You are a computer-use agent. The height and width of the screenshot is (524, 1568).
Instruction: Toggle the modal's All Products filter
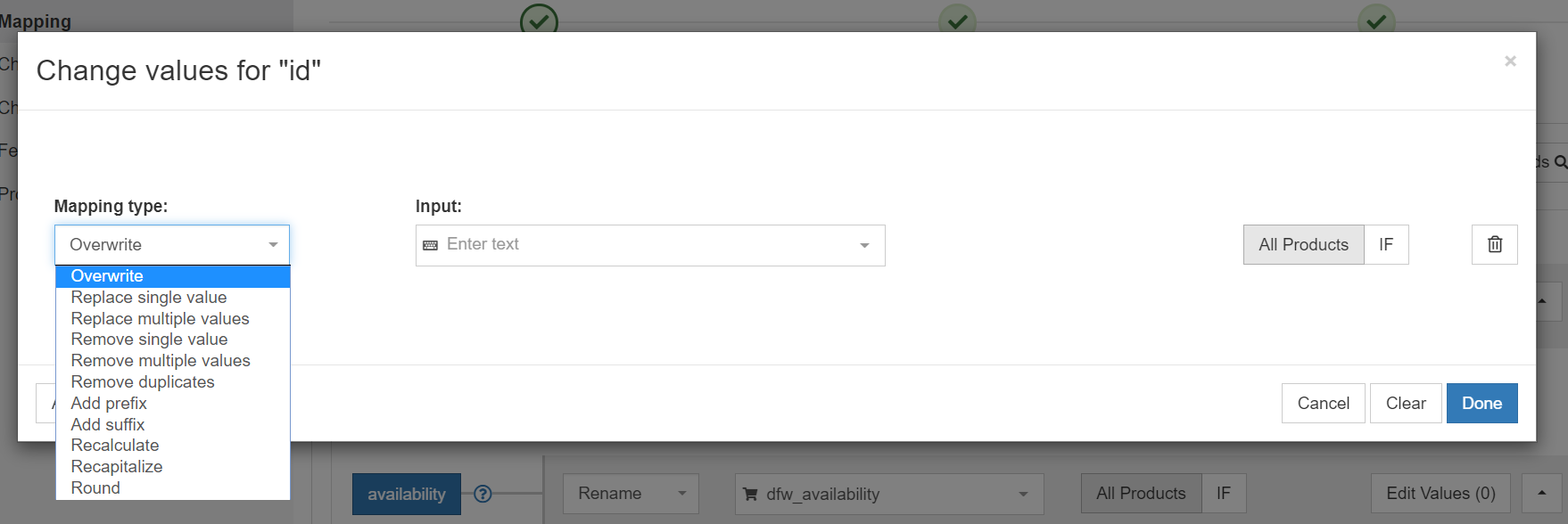(1303, 244)
